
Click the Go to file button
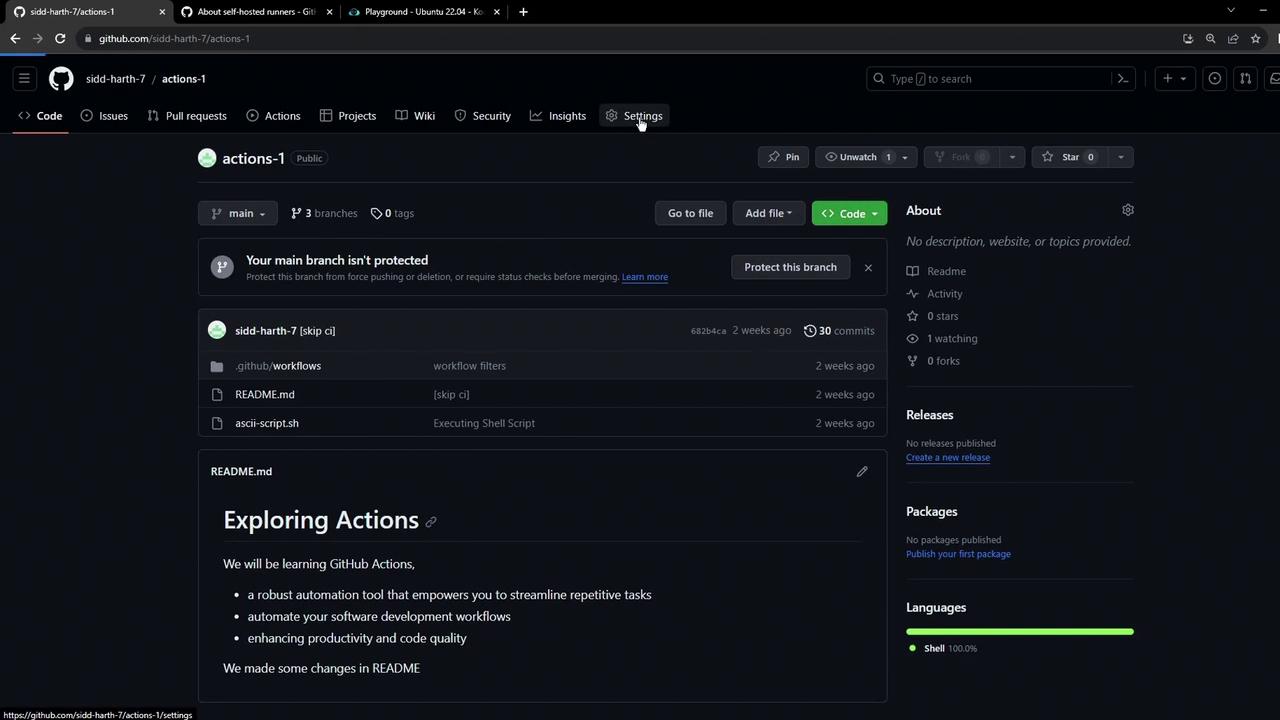(690, 213)
